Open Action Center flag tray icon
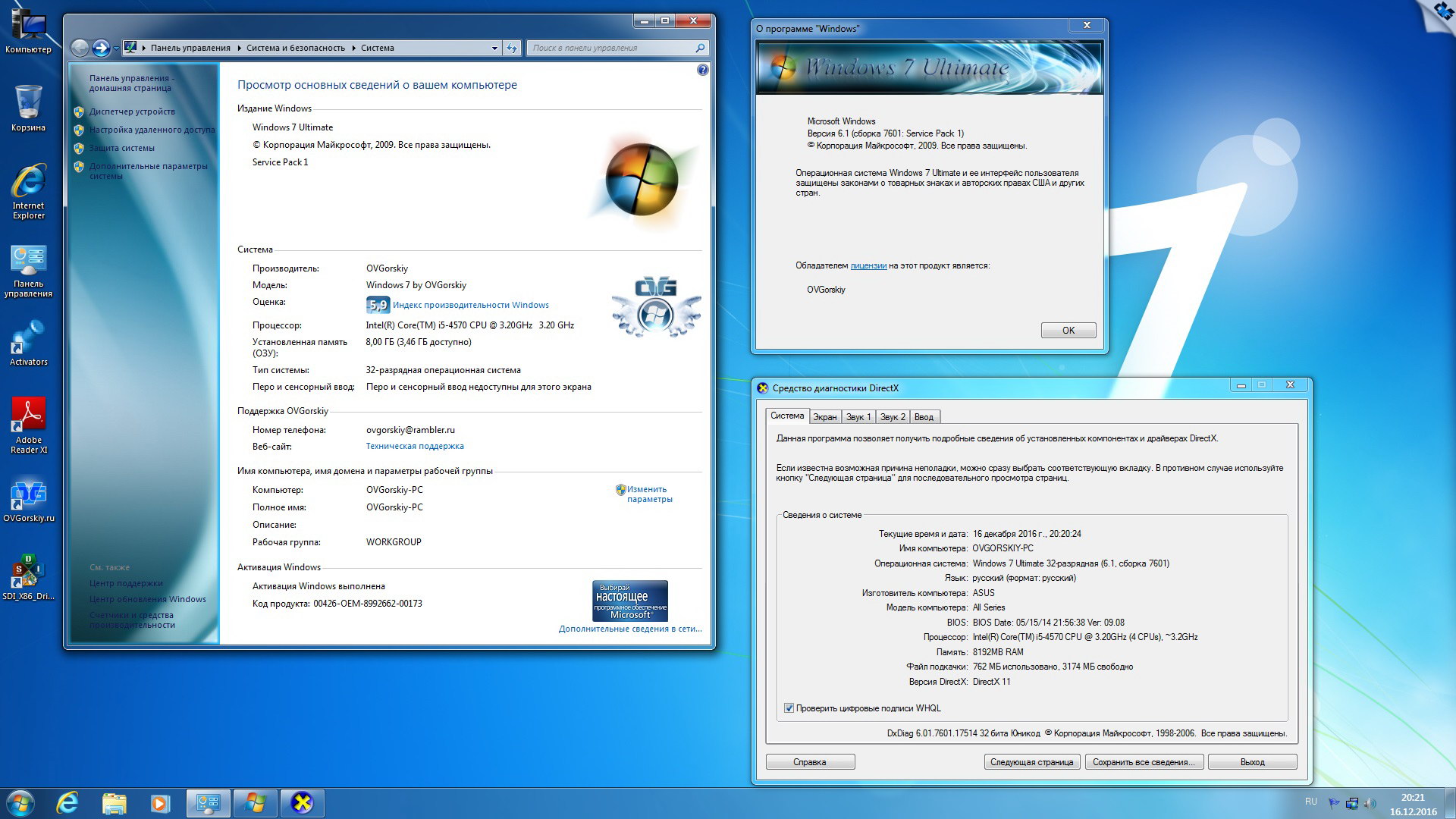1456x819 pixels. [1334, 803]
